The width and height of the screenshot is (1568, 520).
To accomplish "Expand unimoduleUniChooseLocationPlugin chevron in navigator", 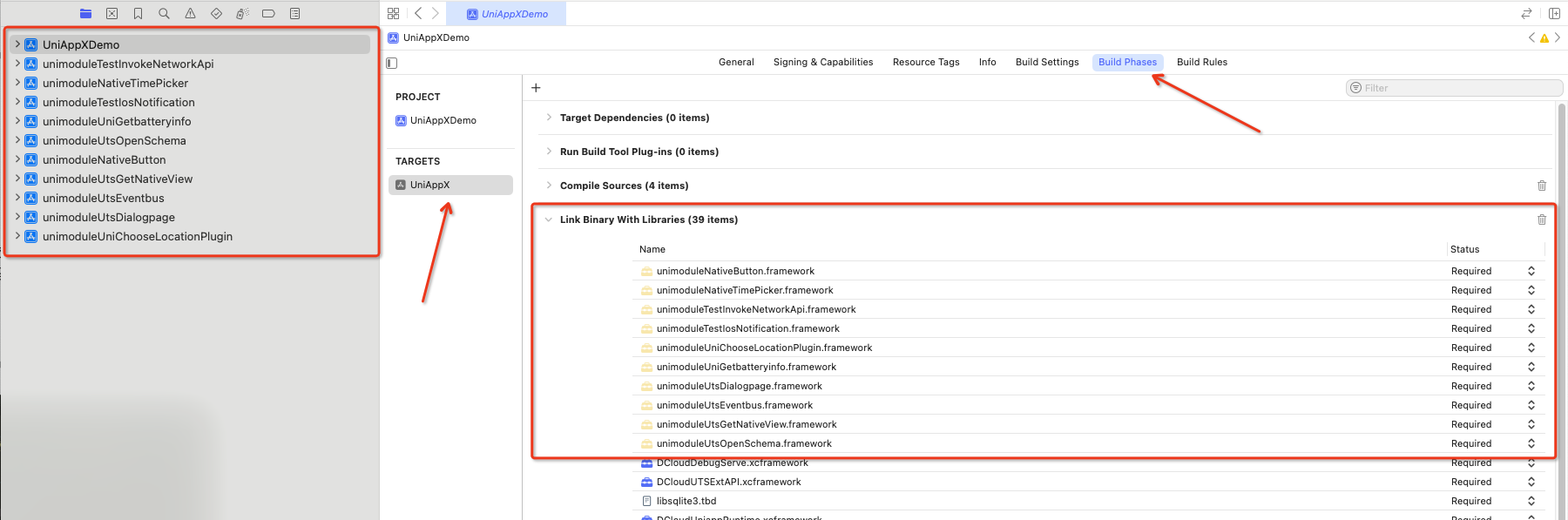I will 17,236.
